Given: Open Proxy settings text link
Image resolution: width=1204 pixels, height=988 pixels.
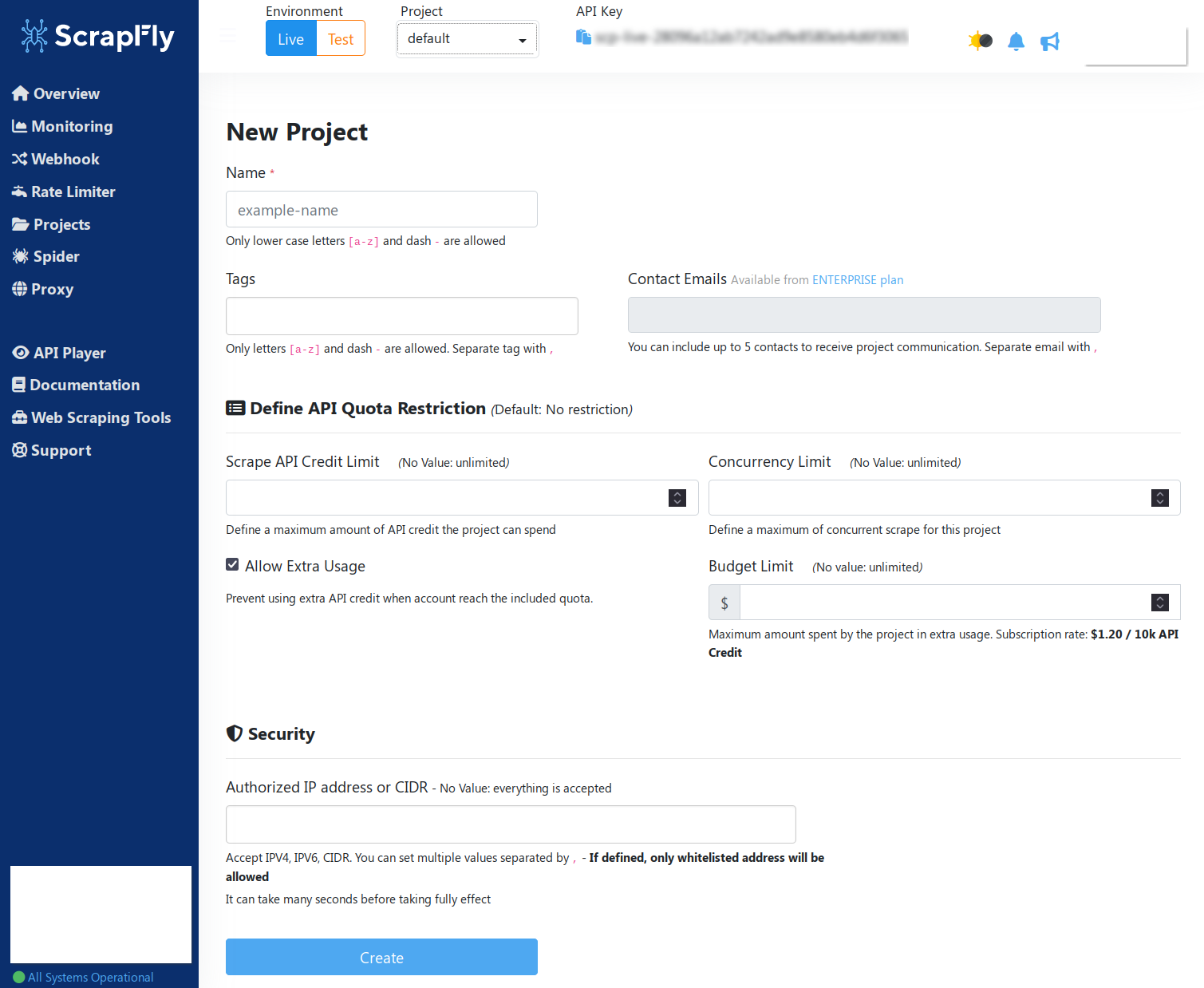Looking at the screenshot, I should [x=53, y=289].
